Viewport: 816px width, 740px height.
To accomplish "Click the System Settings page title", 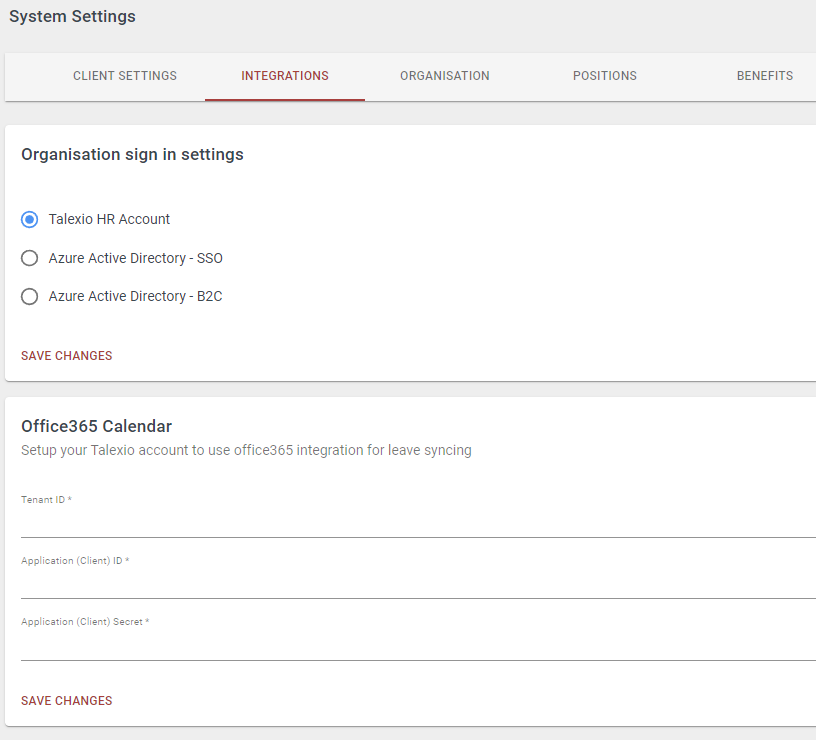I will (72, 16).
